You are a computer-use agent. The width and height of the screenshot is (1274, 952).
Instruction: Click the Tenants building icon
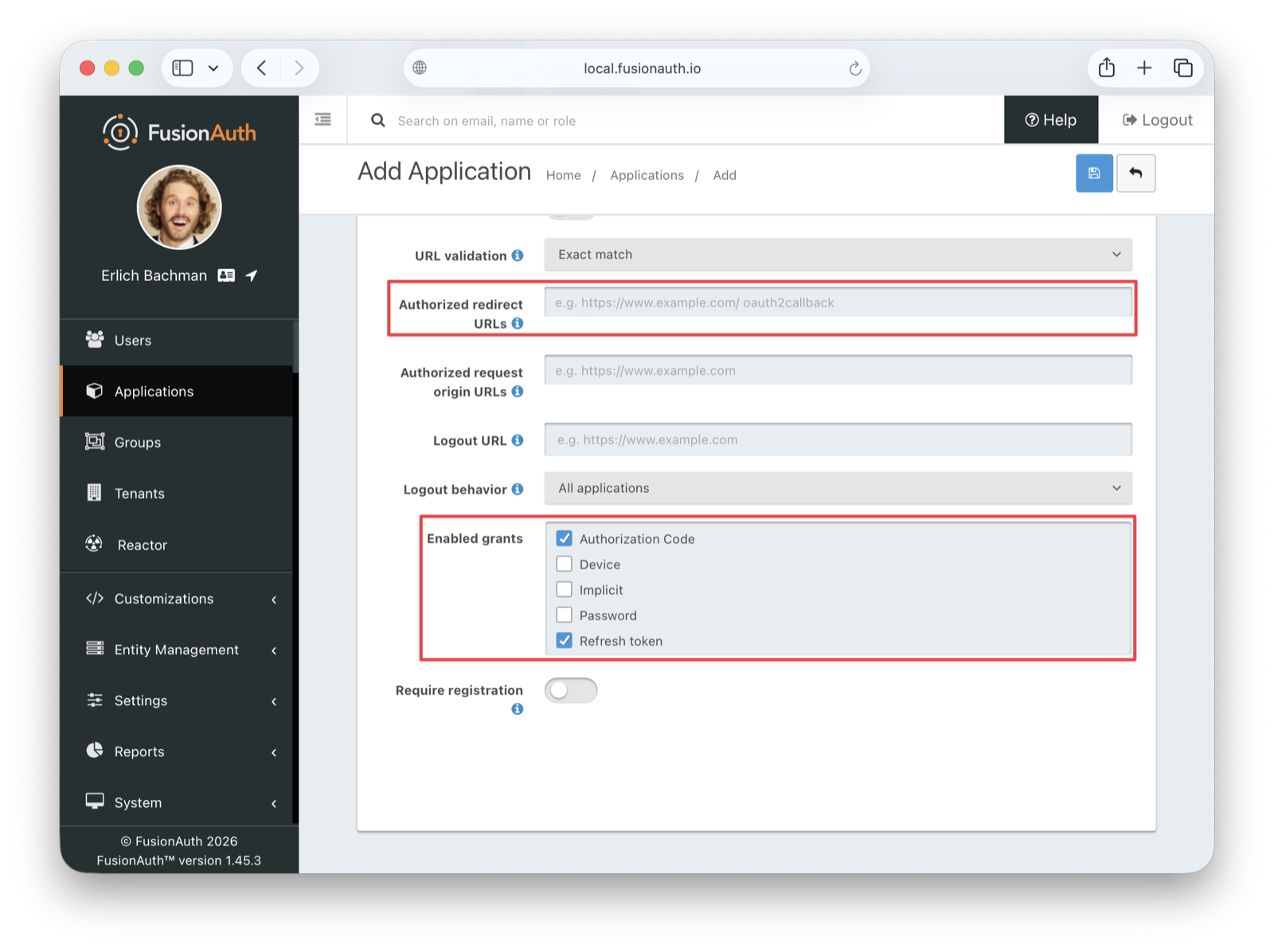[95, 493]
